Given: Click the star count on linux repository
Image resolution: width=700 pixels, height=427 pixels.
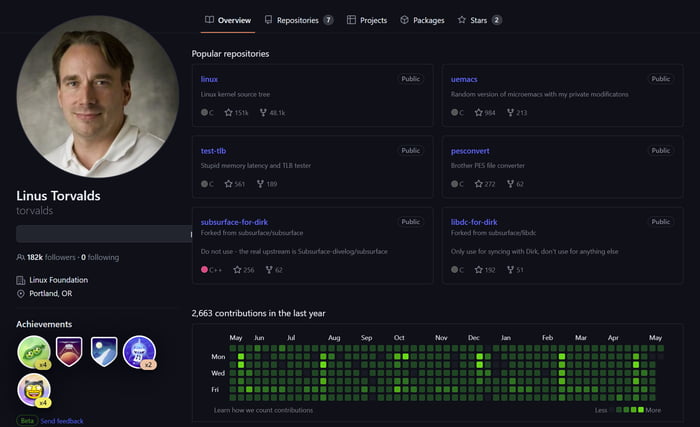Looking at the screenshot, I should point(236,113).
